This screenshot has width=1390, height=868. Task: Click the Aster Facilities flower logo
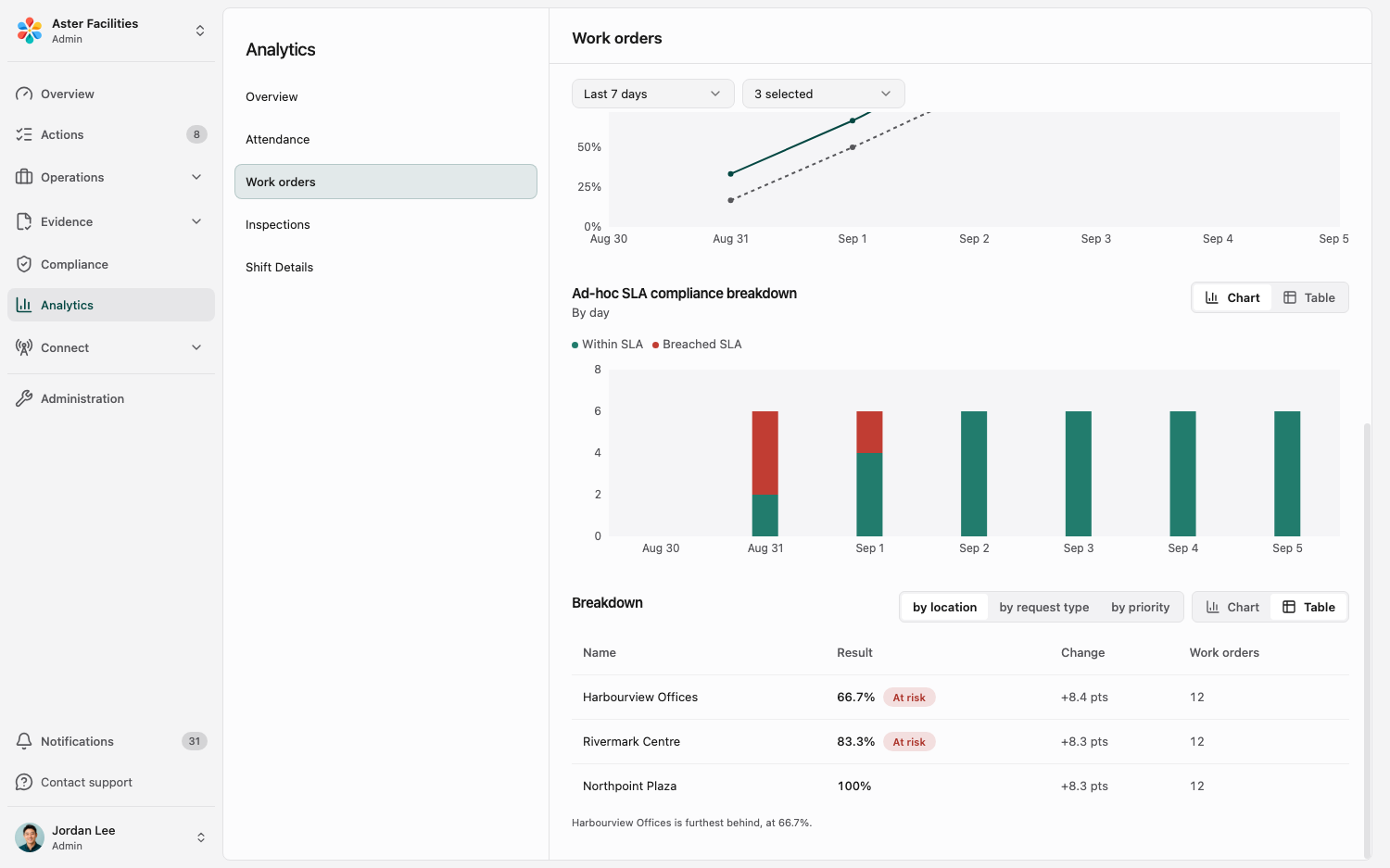coord(30,31)
